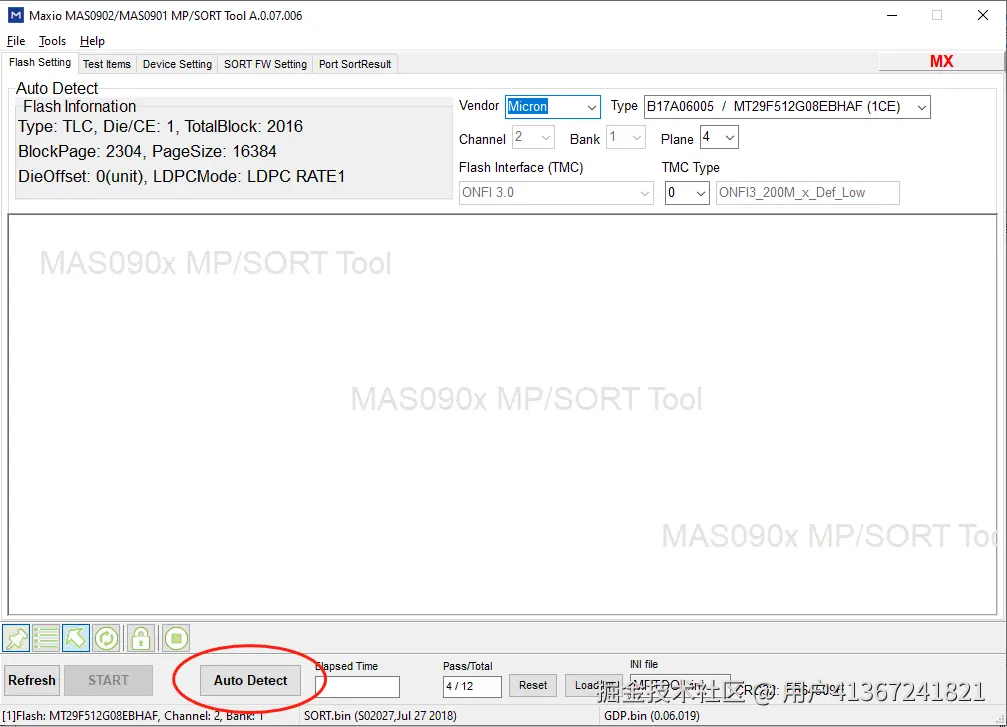Image resolution: width=1007 pixels, height=727 pixels.
Task: Click the status bar flash info MT29F512G08EBHAF
Action: click(133, 715)
